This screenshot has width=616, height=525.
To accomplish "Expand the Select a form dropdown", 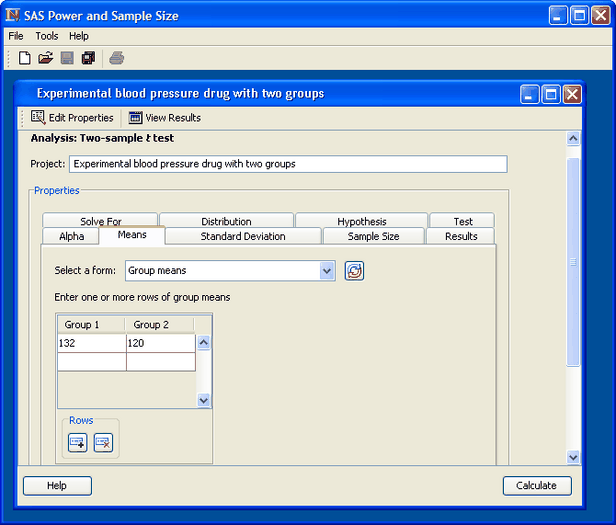I will tap(327, 270).
